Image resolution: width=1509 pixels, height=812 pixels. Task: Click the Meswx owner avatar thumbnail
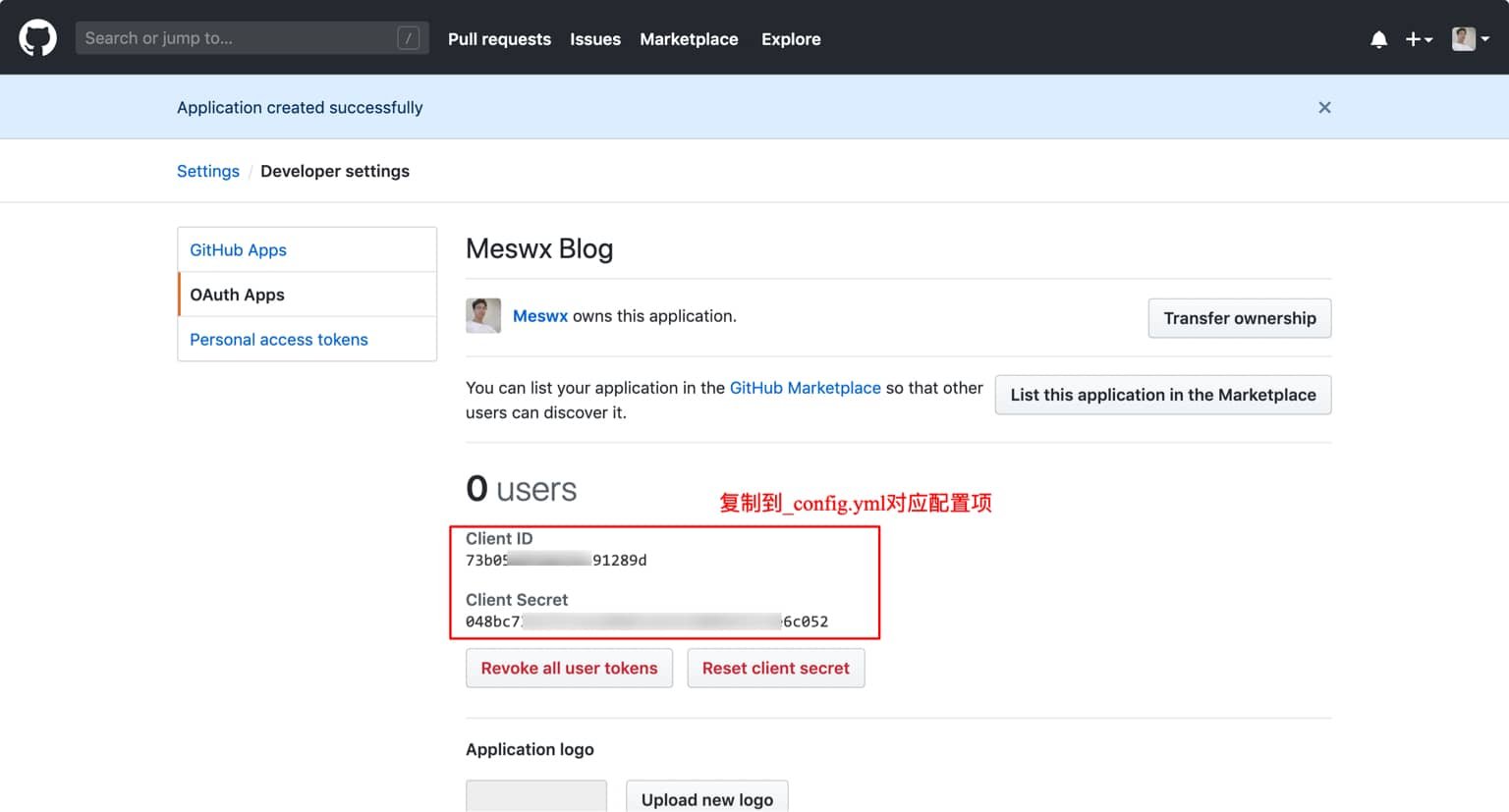[x=483, y=316]
